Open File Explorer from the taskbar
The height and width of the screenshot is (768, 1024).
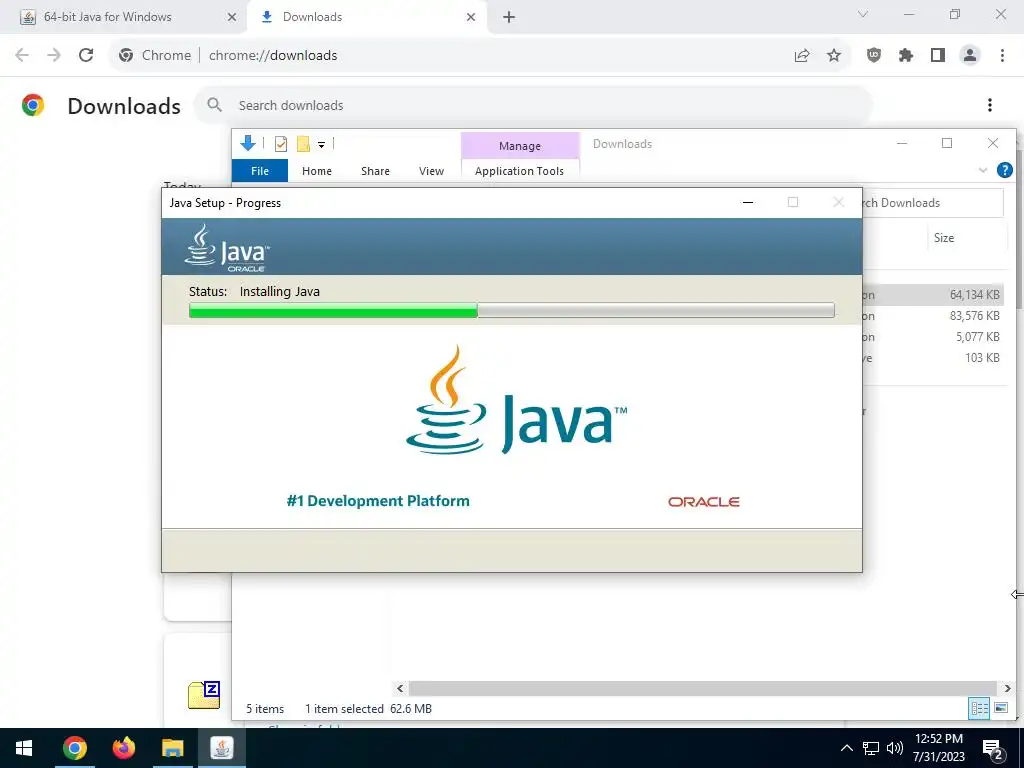172,748
